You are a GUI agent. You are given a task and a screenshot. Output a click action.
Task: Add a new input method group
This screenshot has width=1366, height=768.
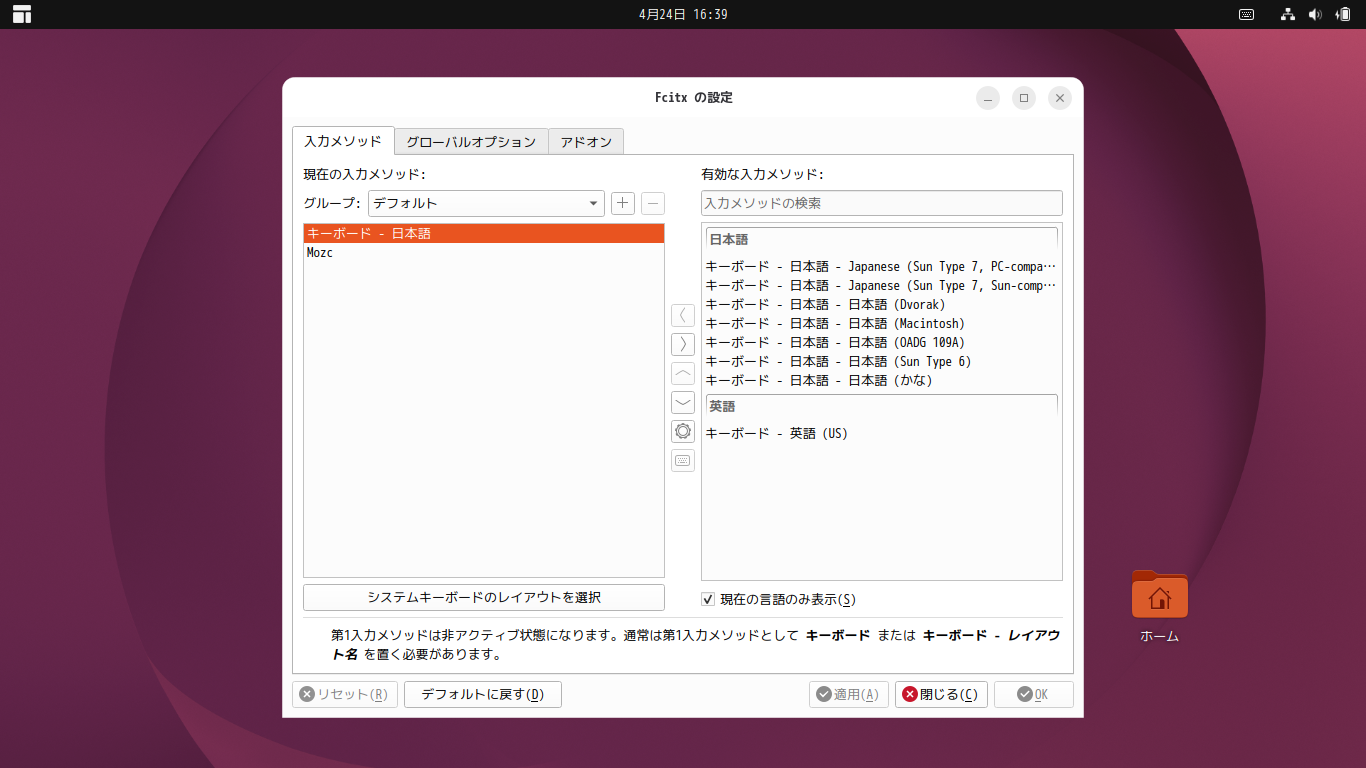click(623, 203)
